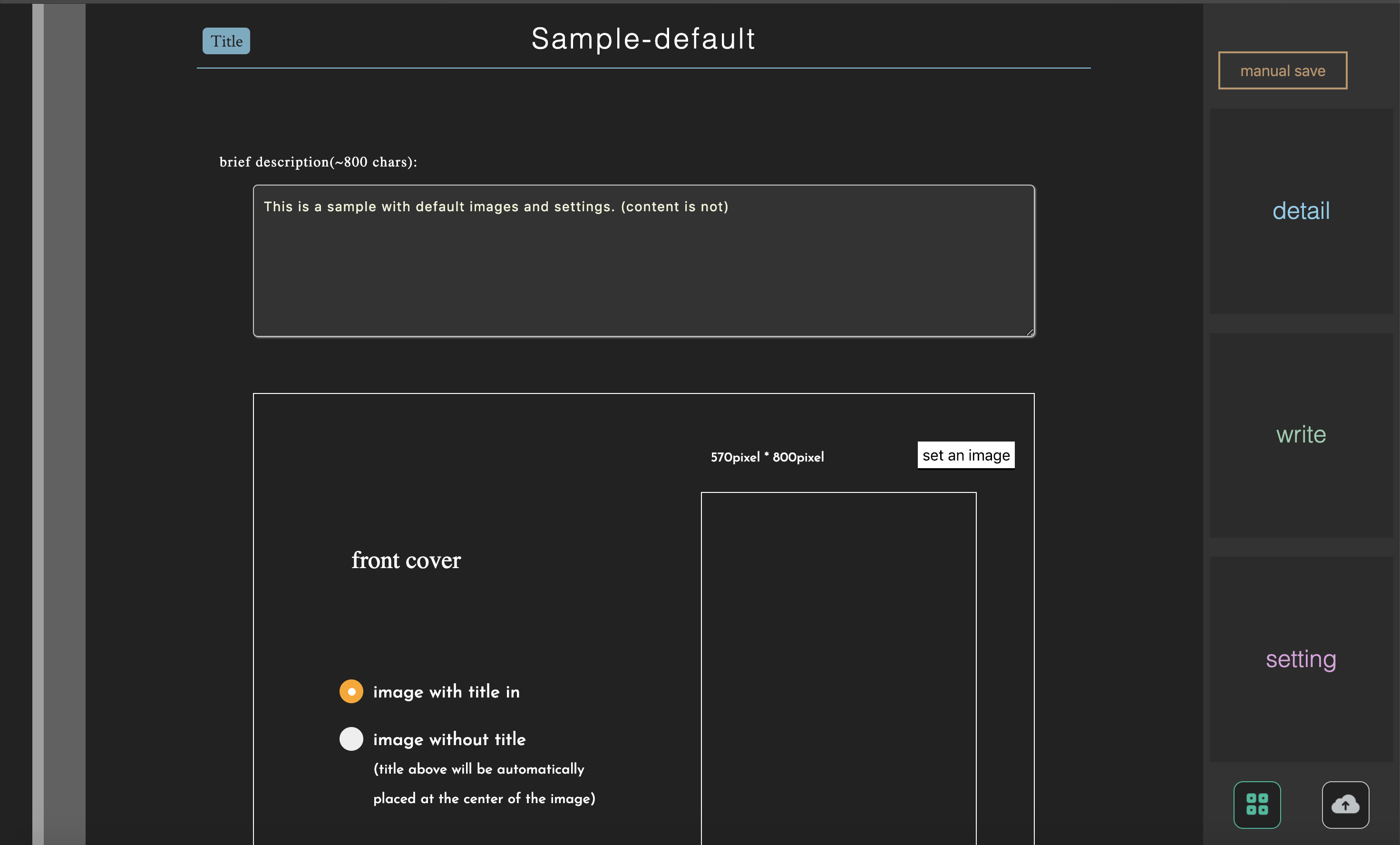Click the Sample-default title field

coord(643,39)
